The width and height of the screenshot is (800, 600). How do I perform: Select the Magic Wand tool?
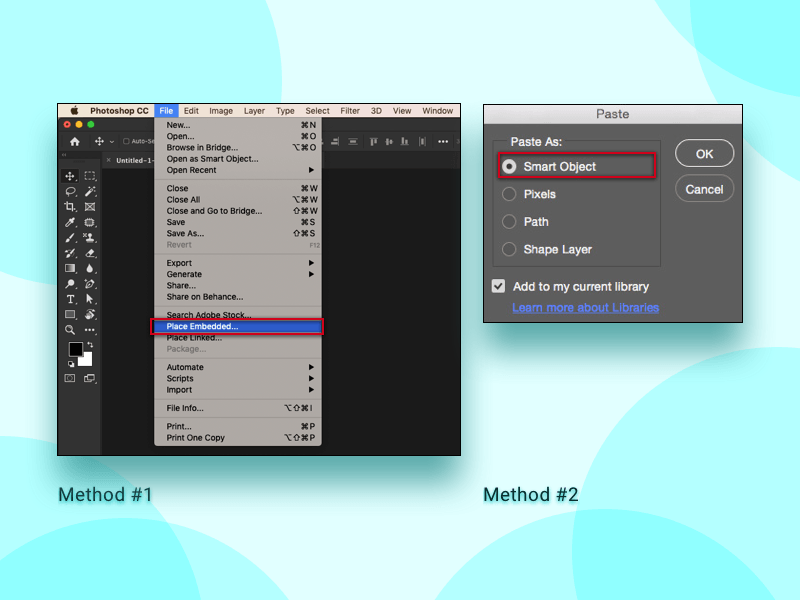(90, 191)
